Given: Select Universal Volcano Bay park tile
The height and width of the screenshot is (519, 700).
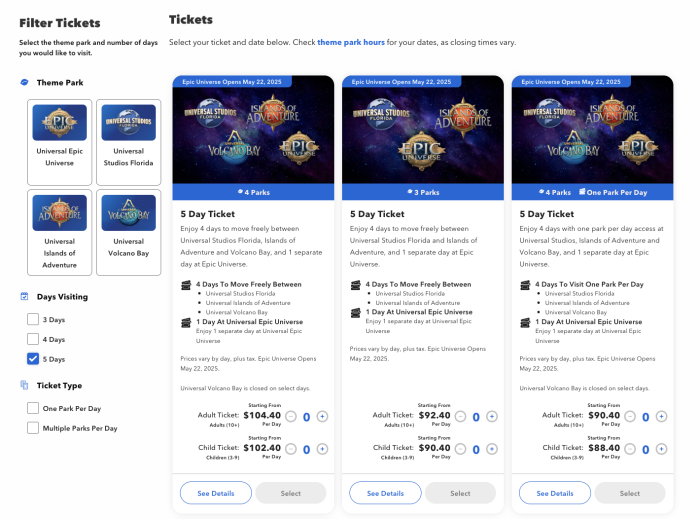Looking at the screenshot, I should tap(128, 231).
